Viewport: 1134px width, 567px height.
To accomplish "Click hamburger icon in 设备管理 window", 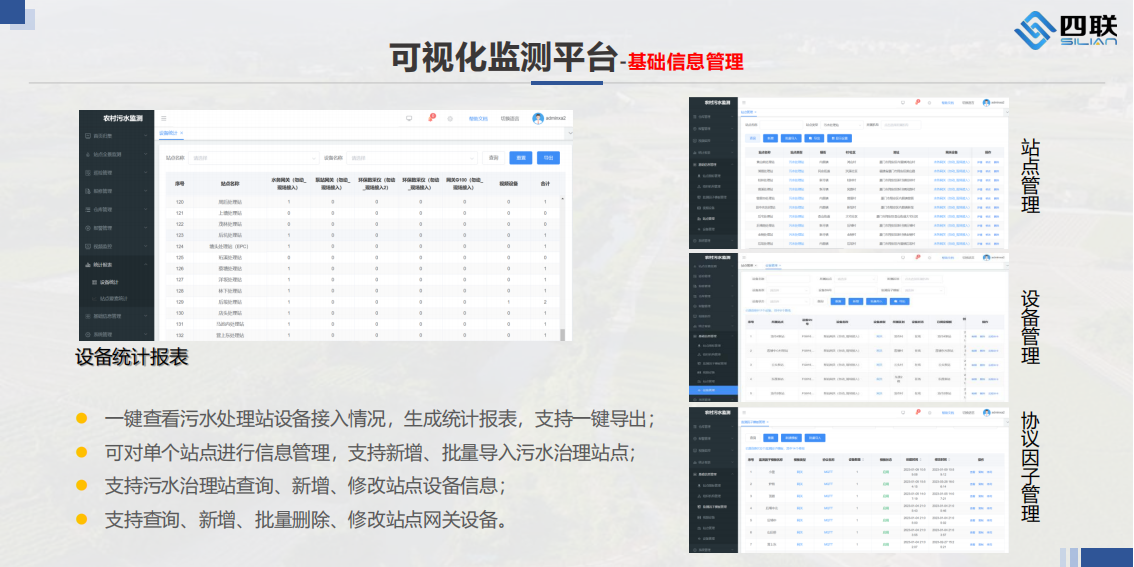I will [743, 257].
